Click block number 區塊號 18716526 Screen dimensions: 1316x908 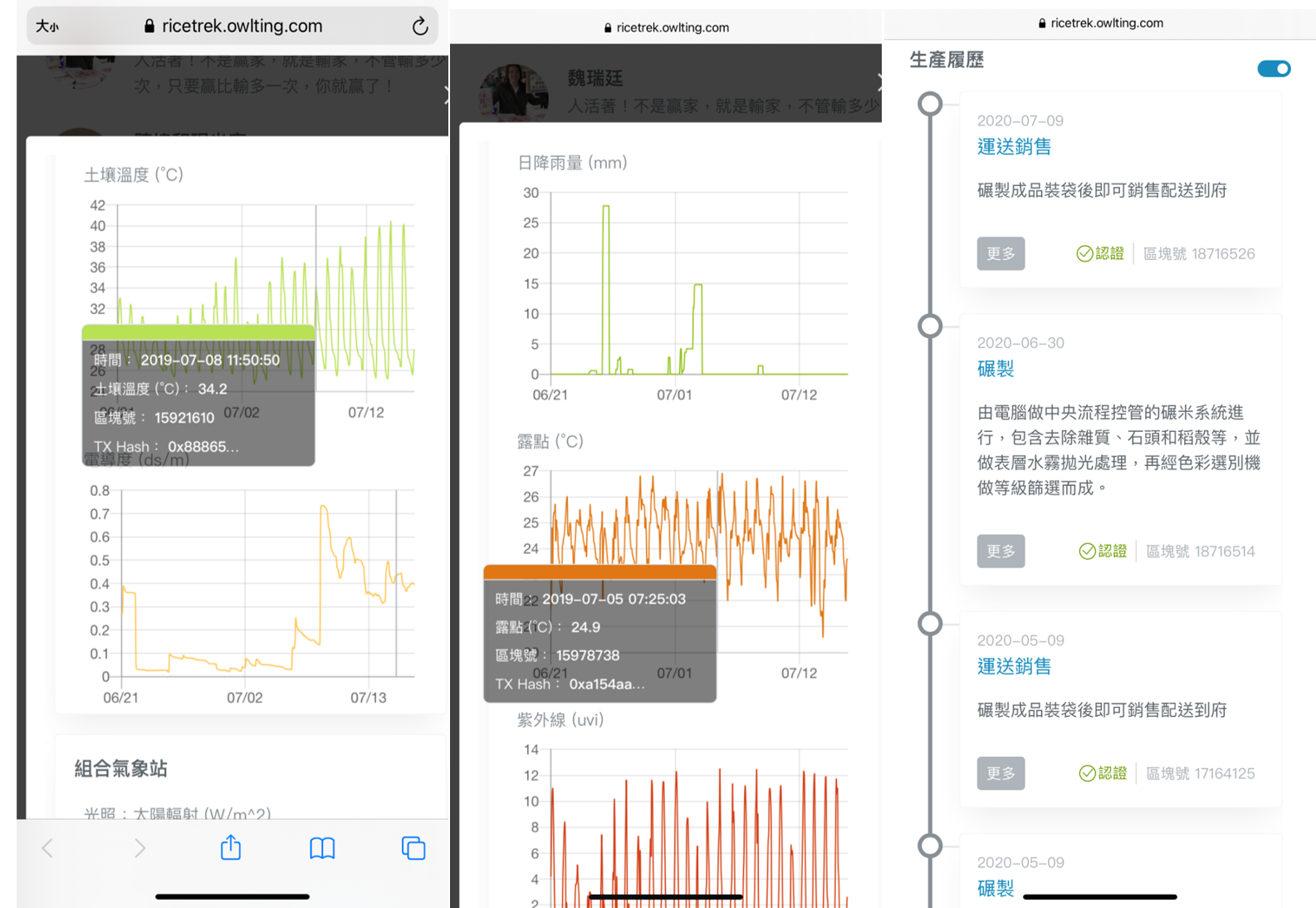(x=1199, y=253)
